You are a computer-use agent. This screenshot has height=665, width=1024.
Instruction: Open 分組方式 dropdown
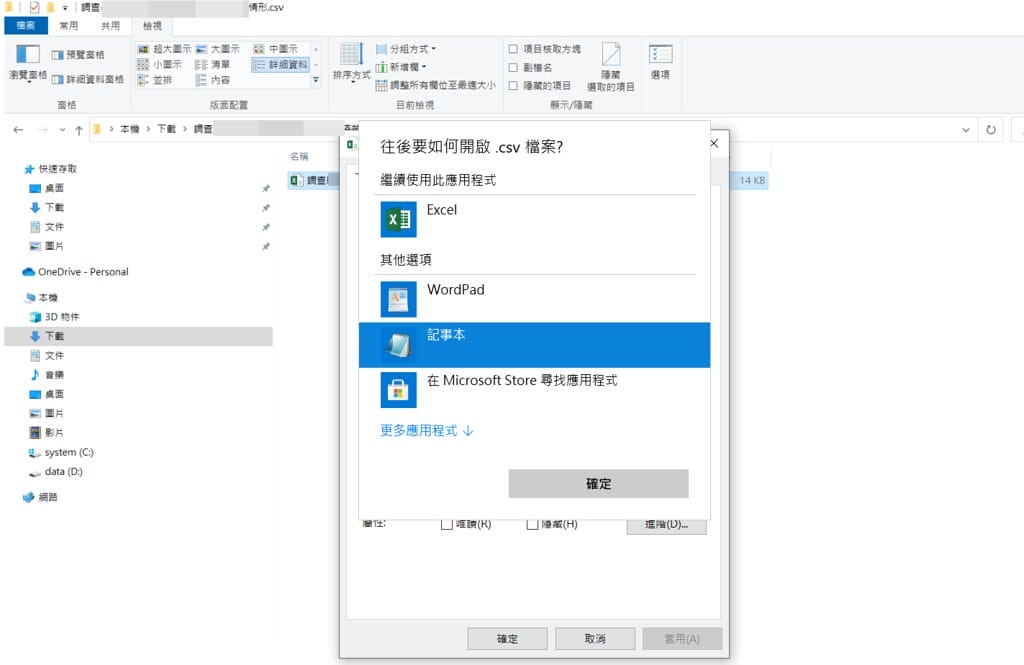(406, 49)
